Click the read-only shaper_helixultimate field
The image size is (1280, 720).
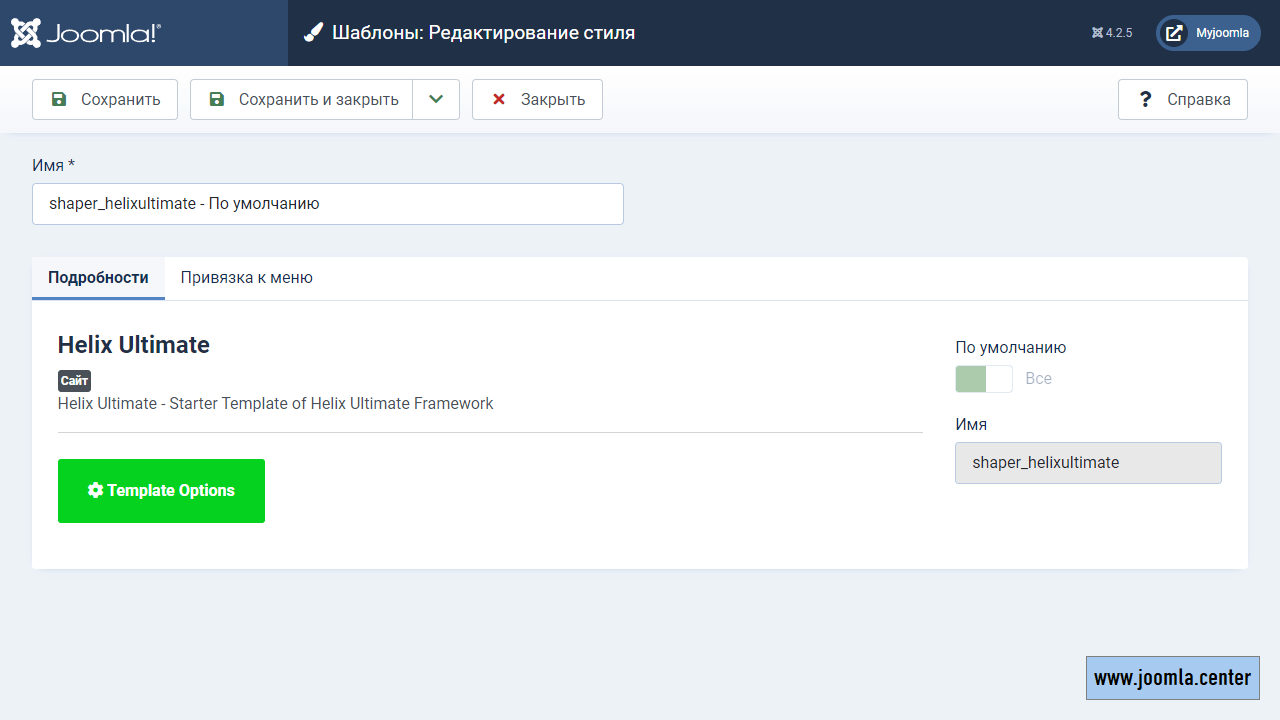tap(1088, 463)
